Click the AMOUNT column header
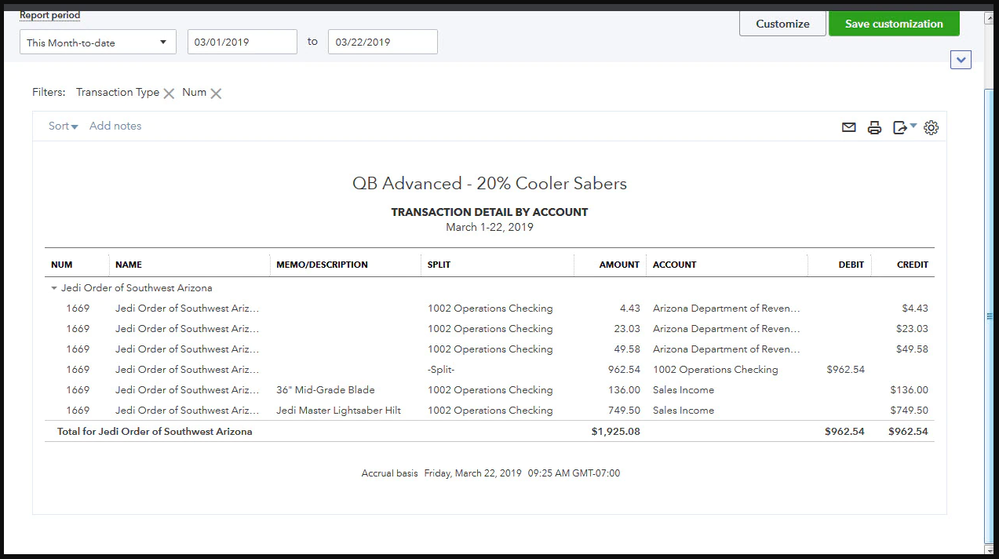This screenshot has height=559, width=999. coord(619,265)
